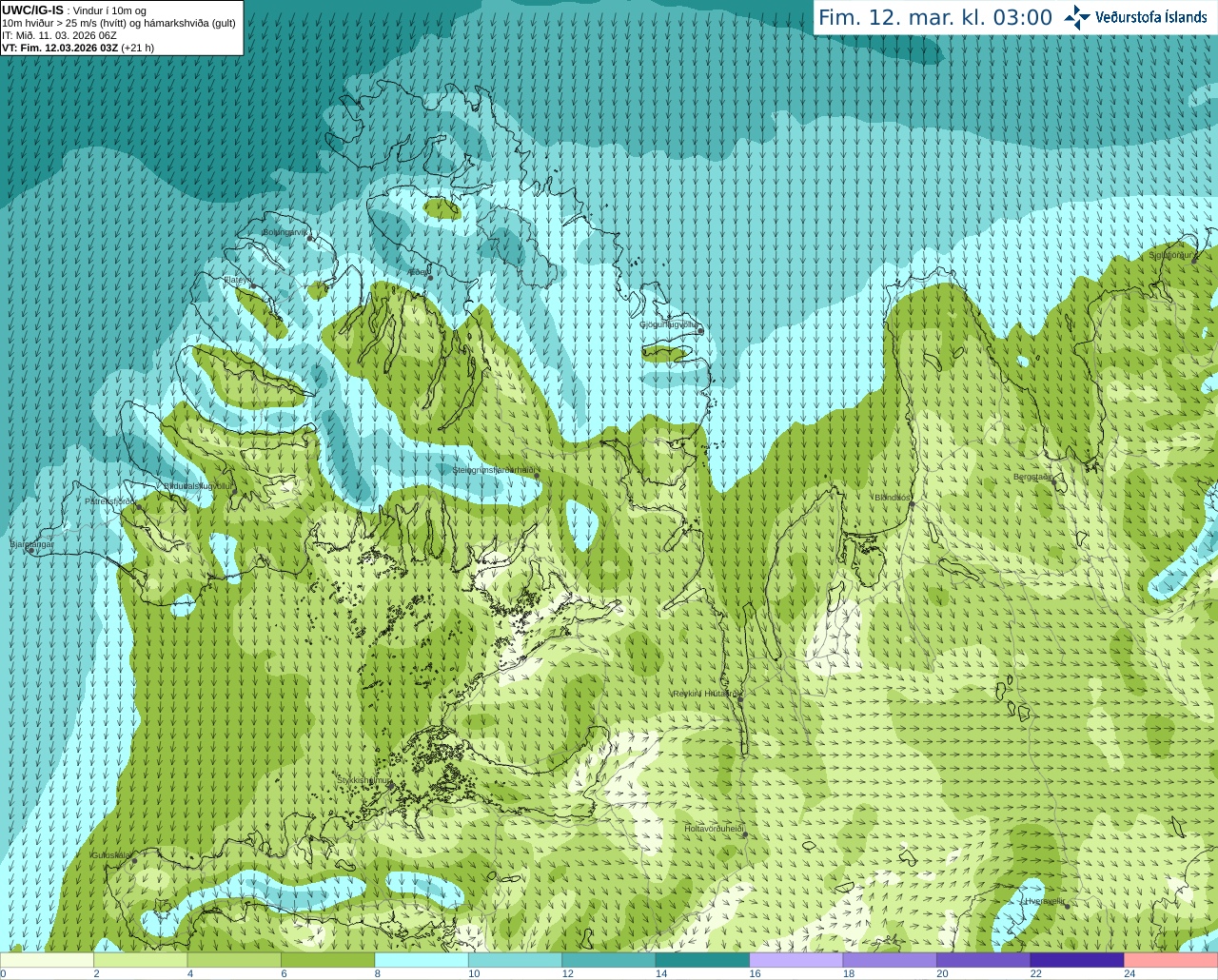The height and width of the screenshot is (980, 1218).
Task: Click the Gufuskálar station label
Action: point(110,854)
